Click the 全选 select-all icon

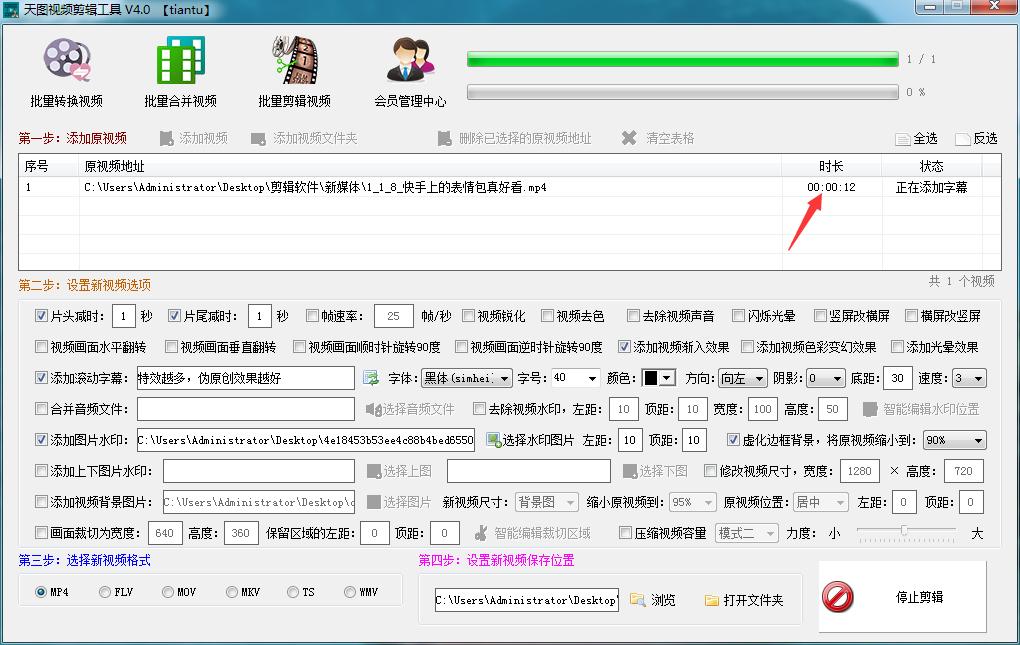903,139
